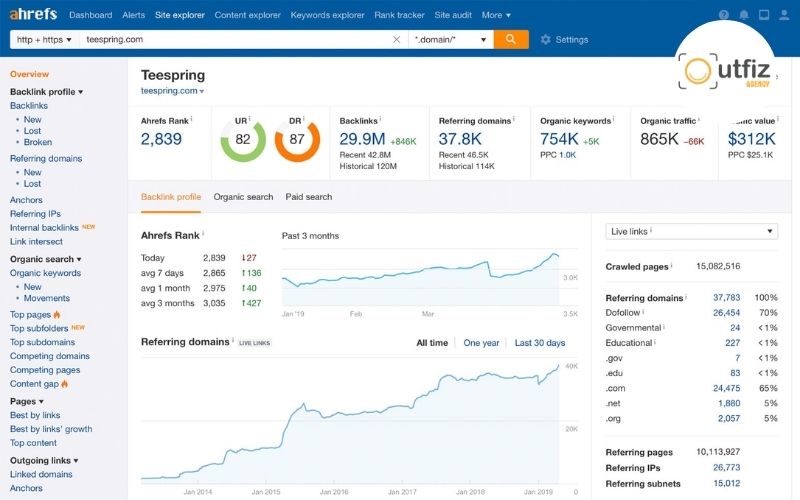Clear the URL field with the X icon
Viewport: 800px width, 500px height.
396,39
